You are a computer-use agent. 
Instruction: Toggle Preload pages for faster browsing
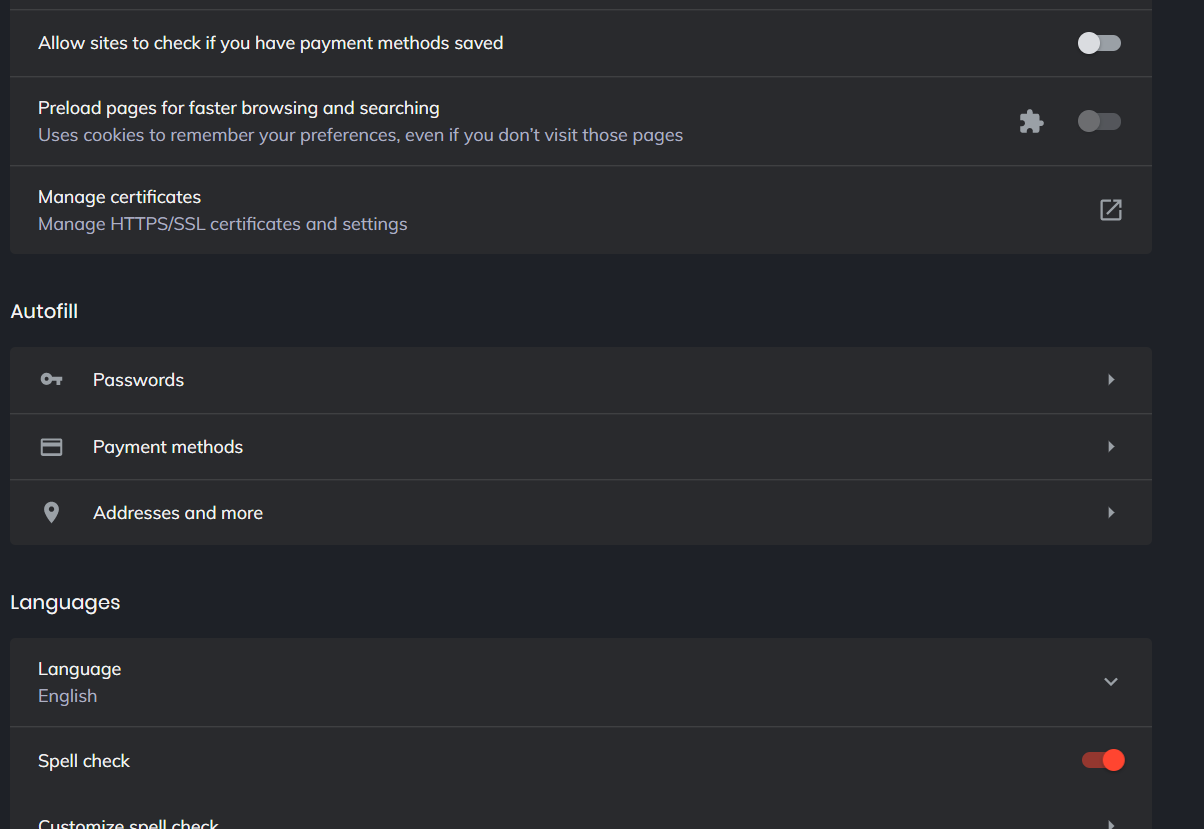(x=1099, y=121)
